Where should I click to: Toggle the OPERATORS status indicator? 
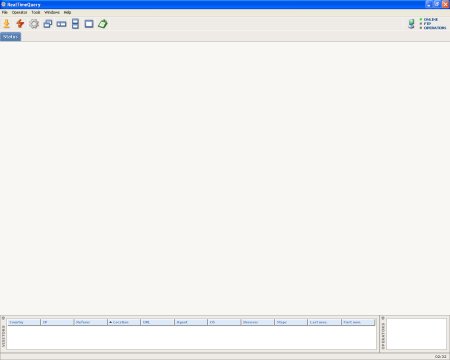[x=433, y=28]
